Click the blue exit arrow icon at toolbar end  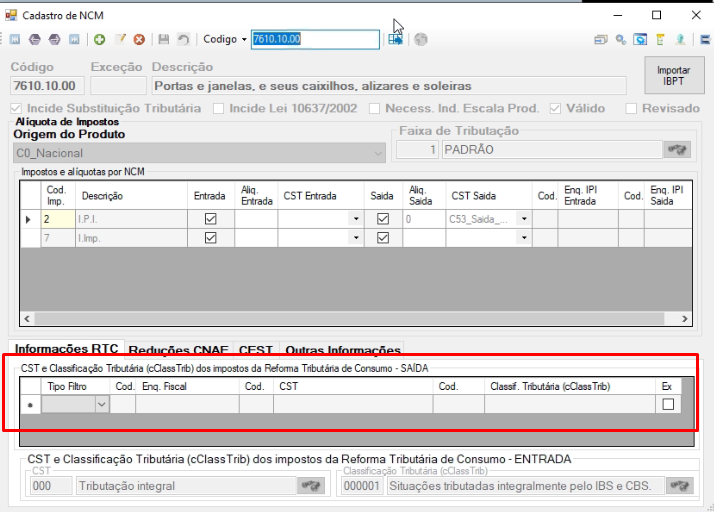coord(705,40)
